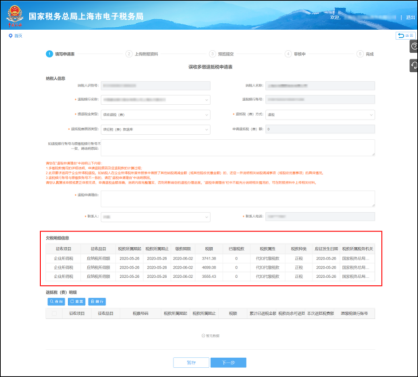Click the taxpayer name field

[320, 86]
